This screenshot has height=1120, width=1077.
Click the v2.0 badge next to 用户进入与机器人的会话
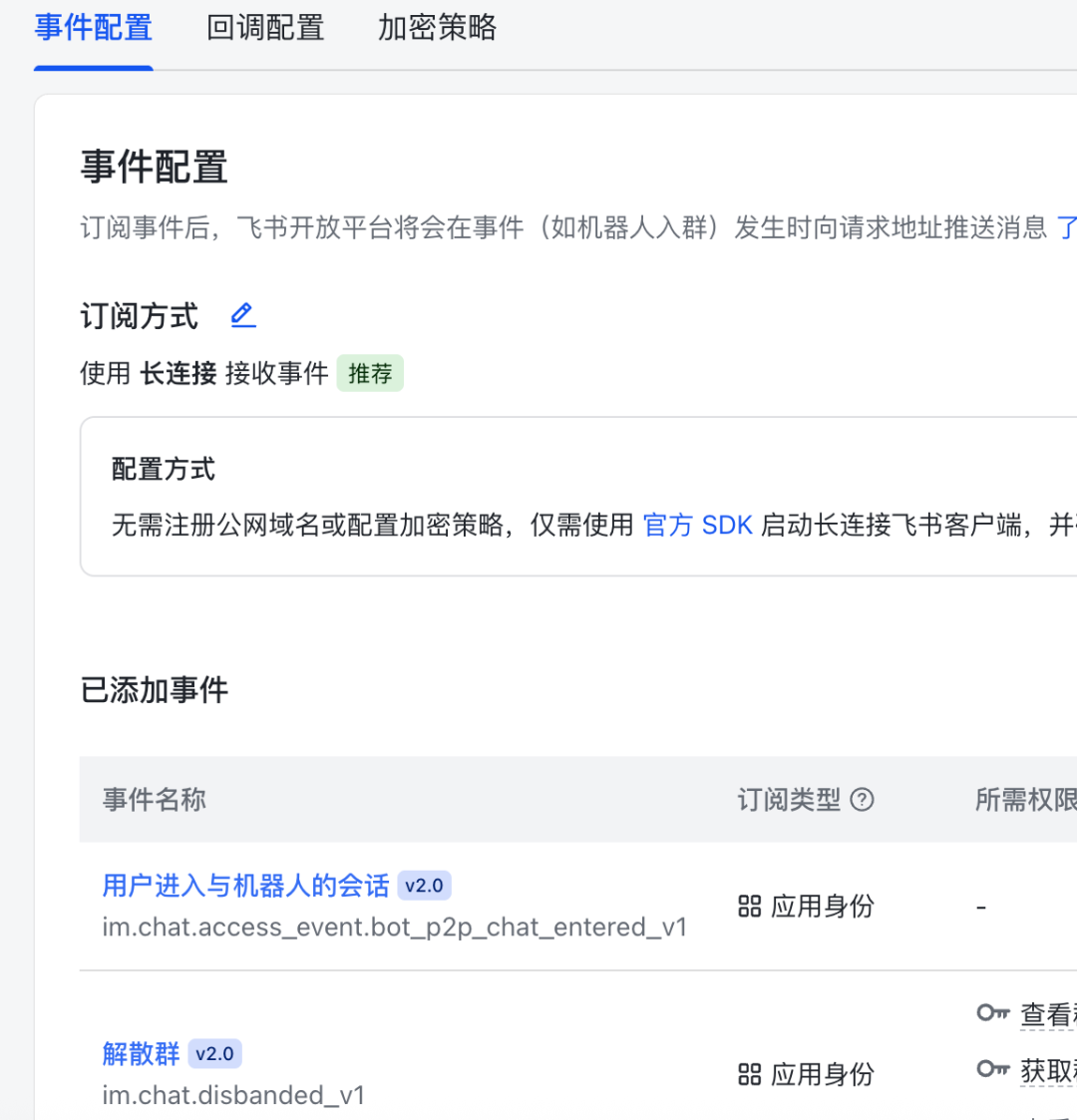424,886
